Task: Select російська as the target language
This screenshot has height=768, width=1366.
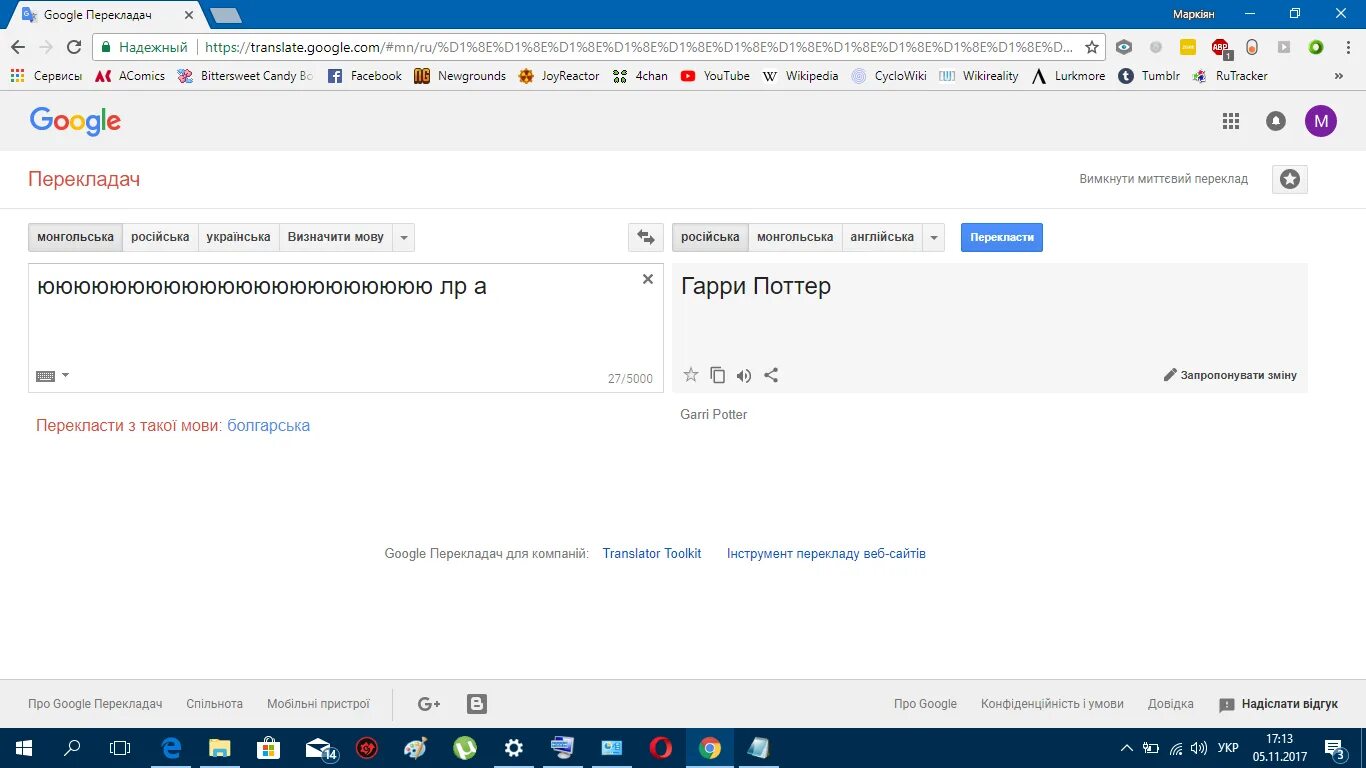Action: click(x=710, y=237)
